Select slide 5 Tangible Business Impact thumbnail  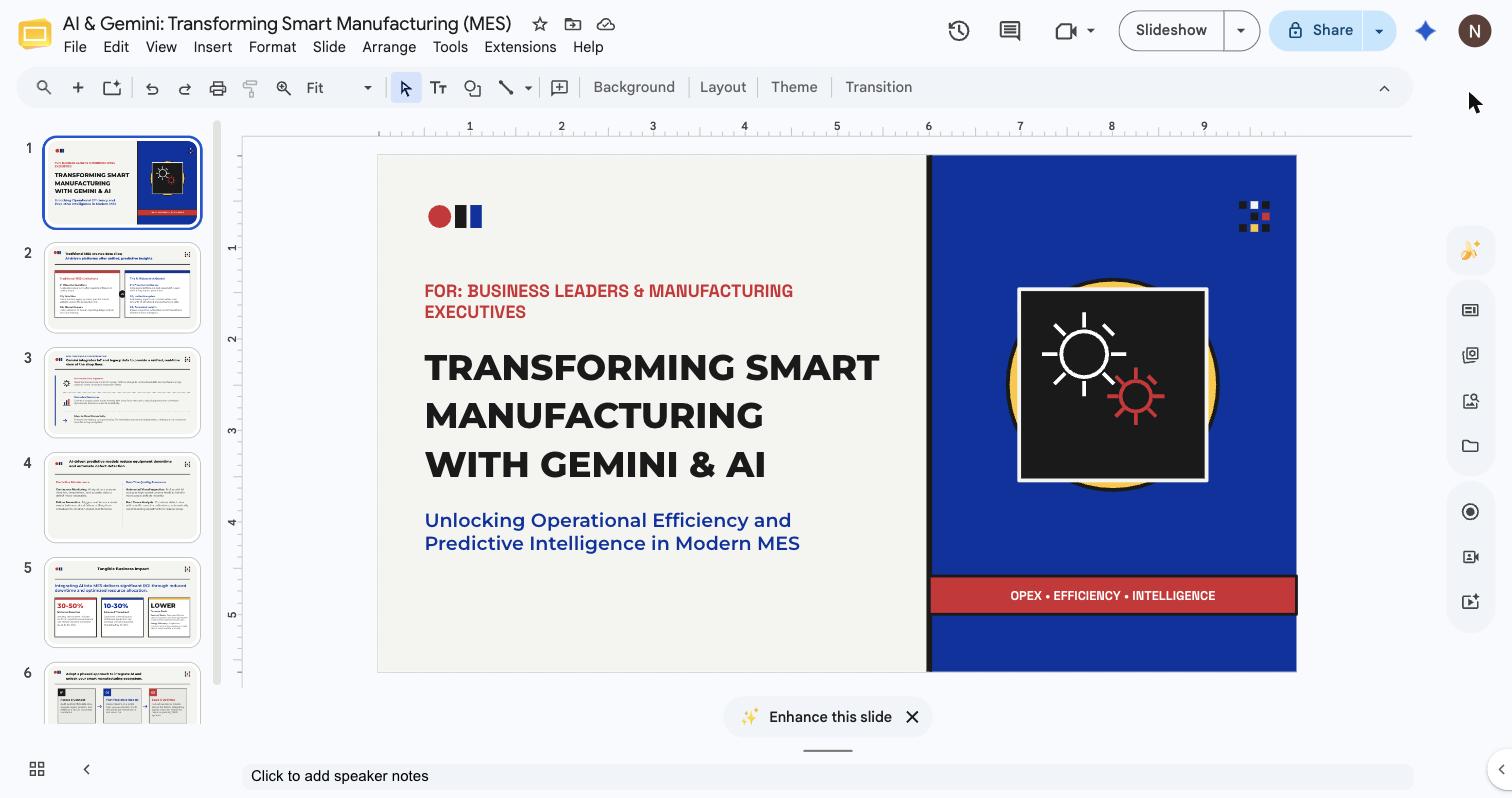[122, 603]
